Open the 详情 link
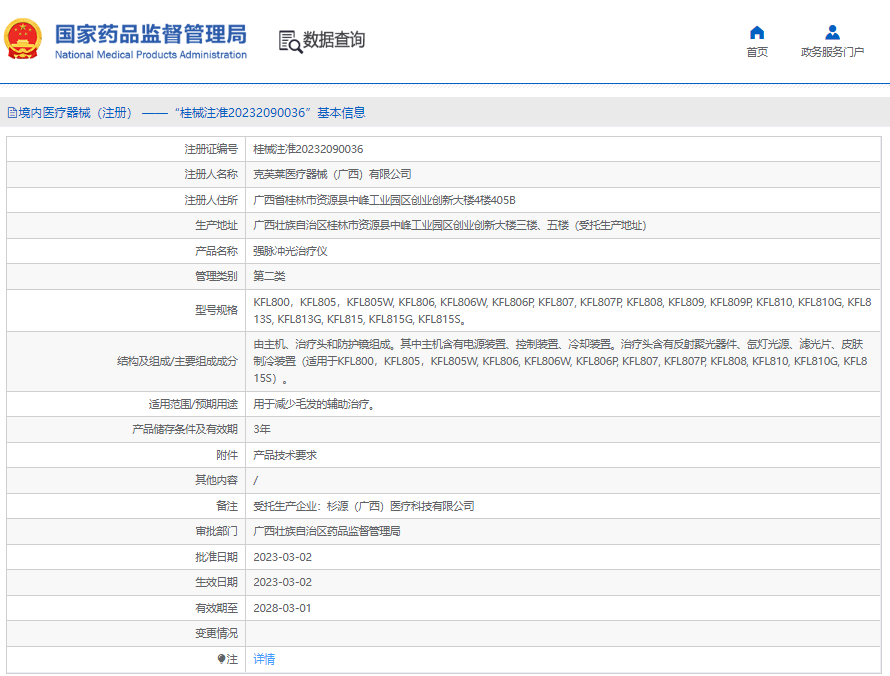890x676 pixels. 264,658
